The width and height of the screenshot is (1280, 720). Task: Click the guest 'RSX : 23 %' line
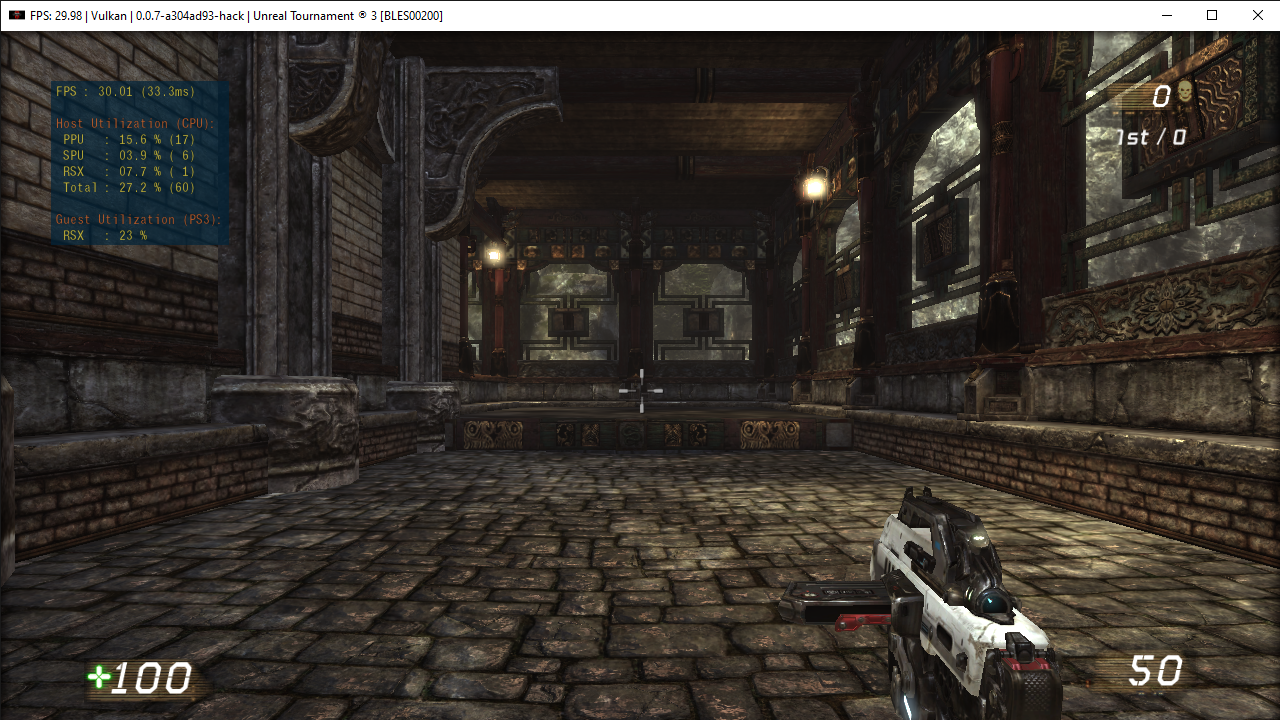pyautogui.click(x=105, y=235)
